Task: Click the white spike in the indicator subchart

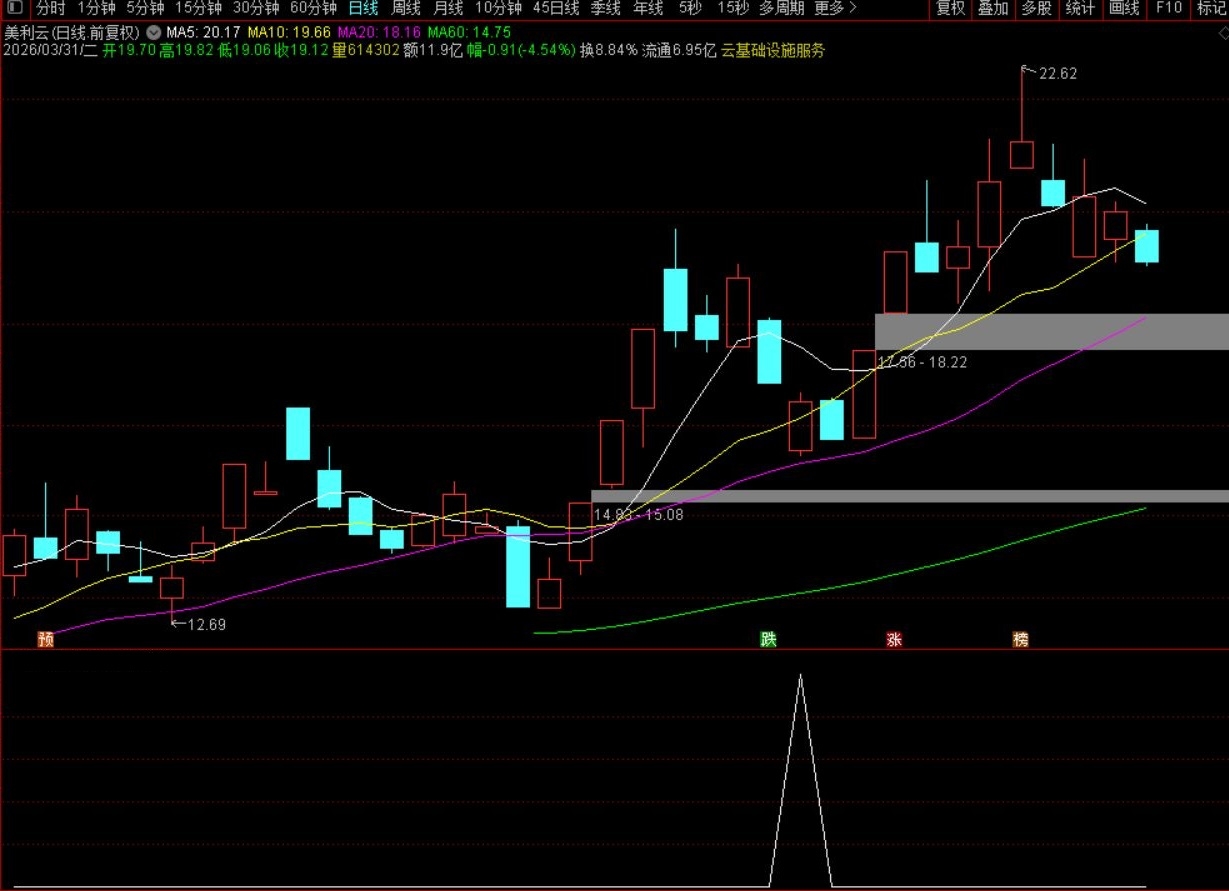Action: click(x=800, y=780)
